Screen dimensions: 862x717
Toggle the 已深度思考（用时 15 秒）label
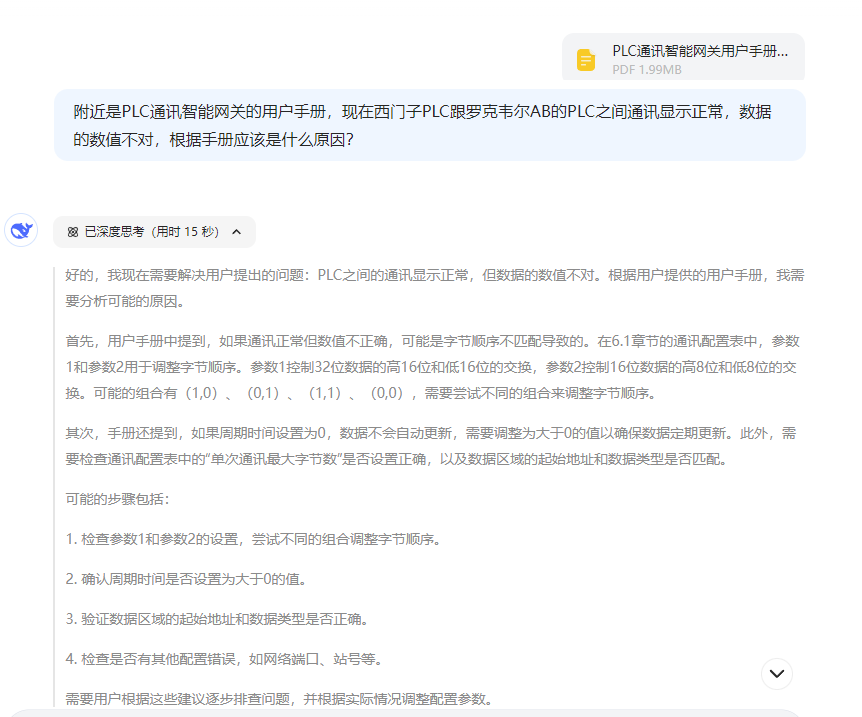151,232
